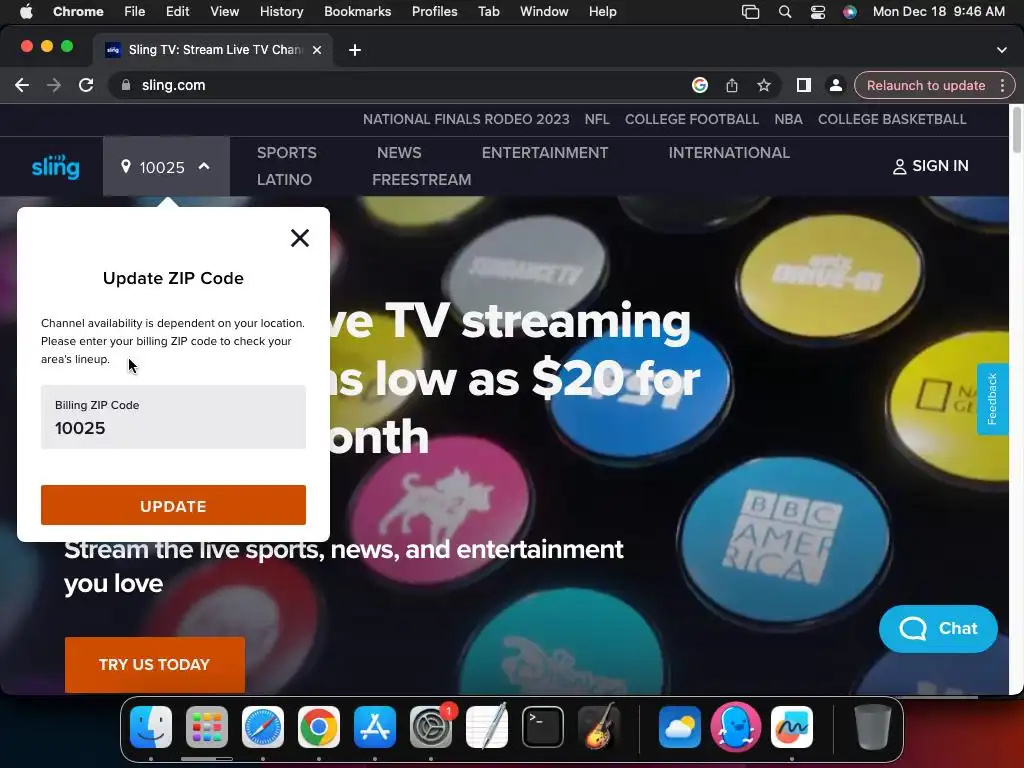Open Safari from the Dock

pyautogui.click(x=263, y=727)
